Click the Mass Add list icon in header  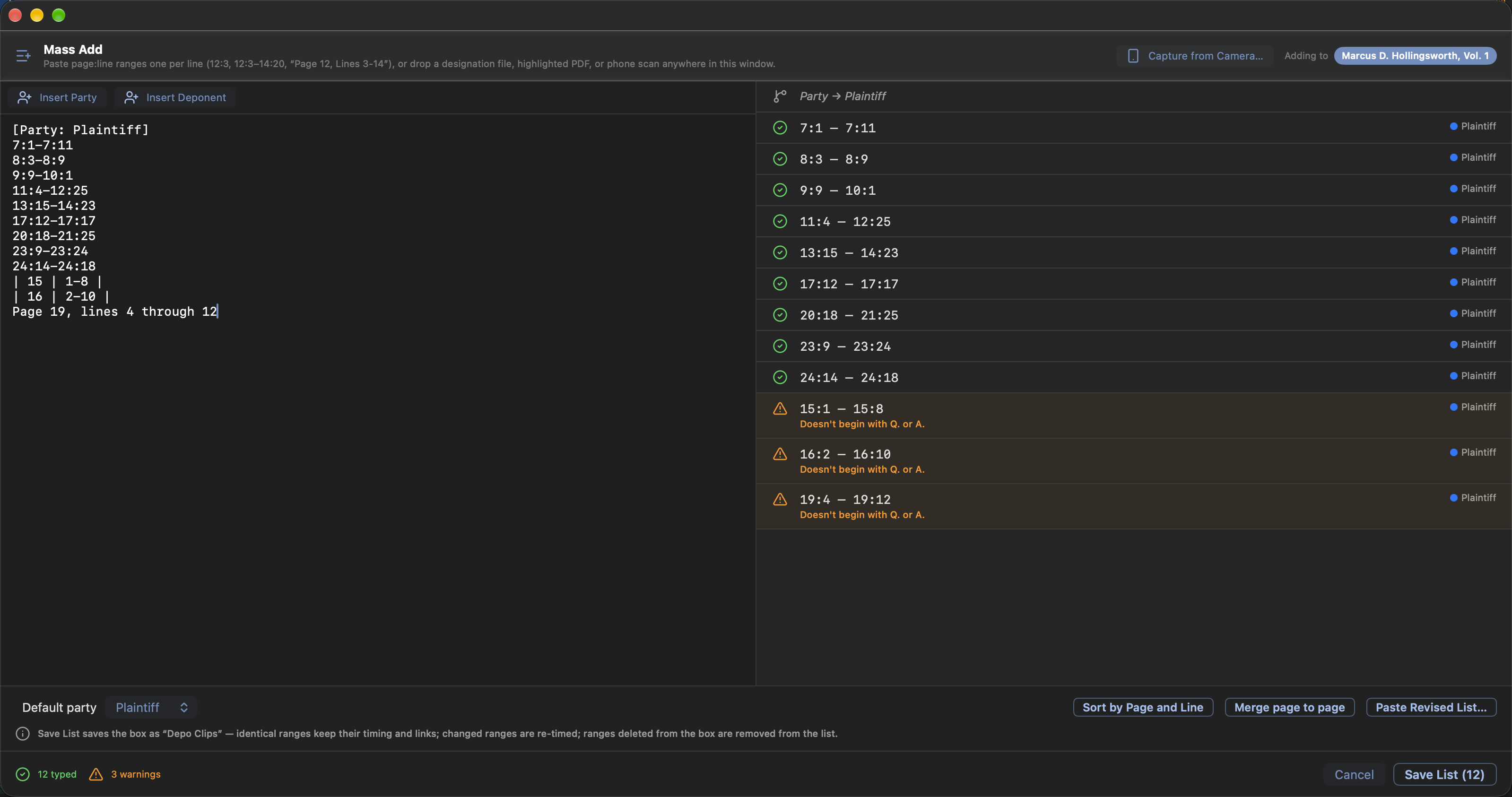(x=23, y=56)
